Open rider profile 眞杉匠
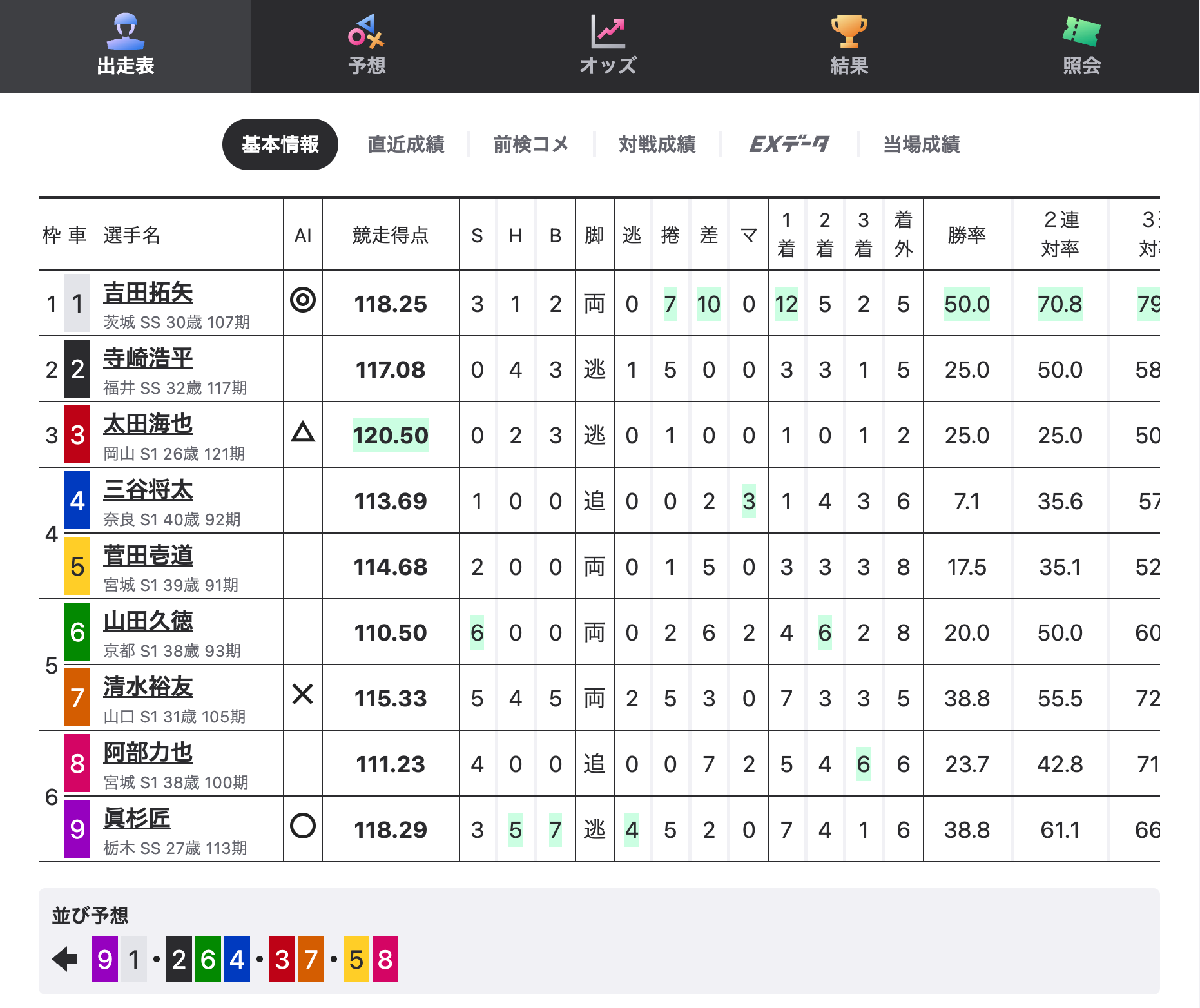The image size is (1200, 1008). 137,819
